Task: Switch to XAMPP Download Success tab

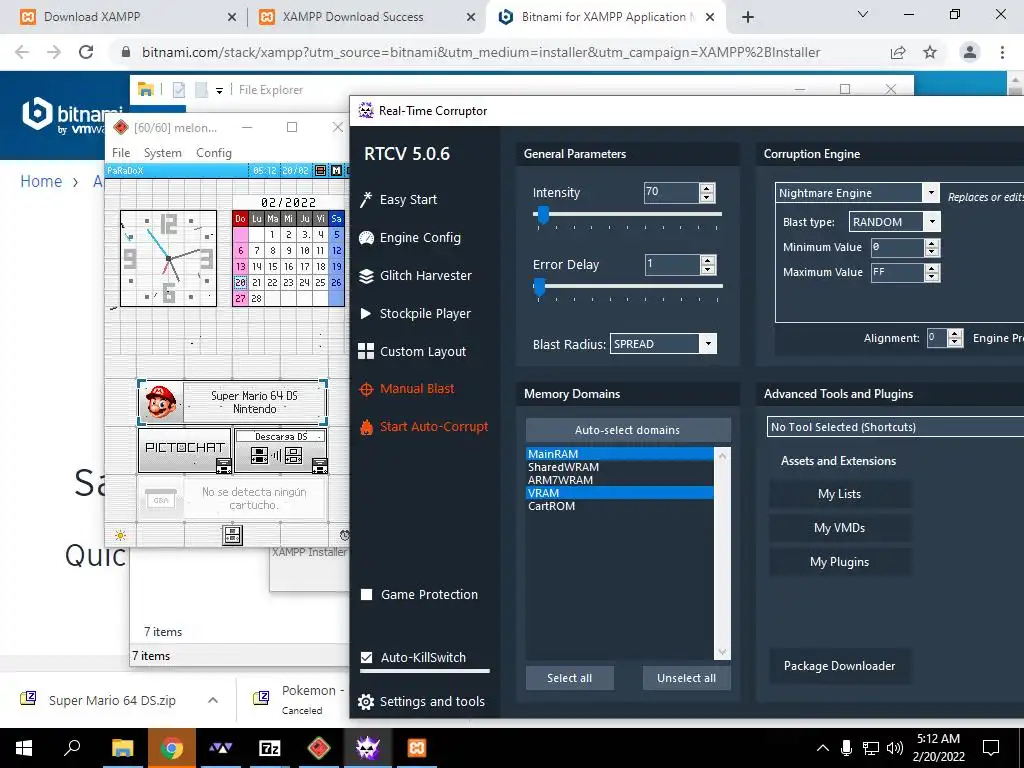Action: [x=366, y=17]
